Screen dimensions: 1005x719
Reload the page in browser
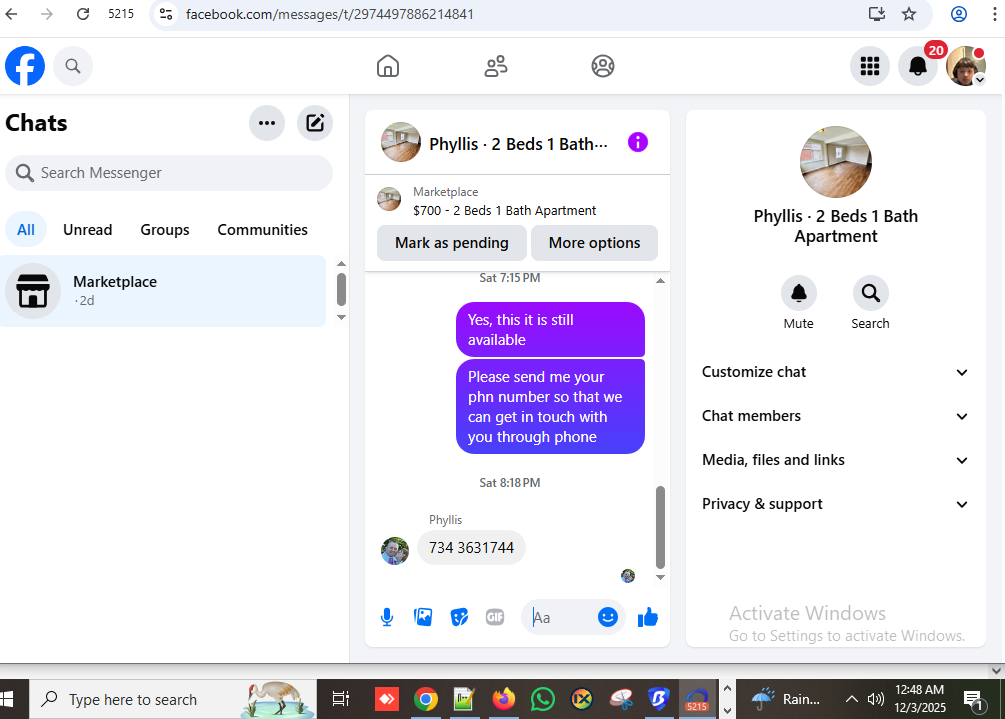[x=83, y=14]
